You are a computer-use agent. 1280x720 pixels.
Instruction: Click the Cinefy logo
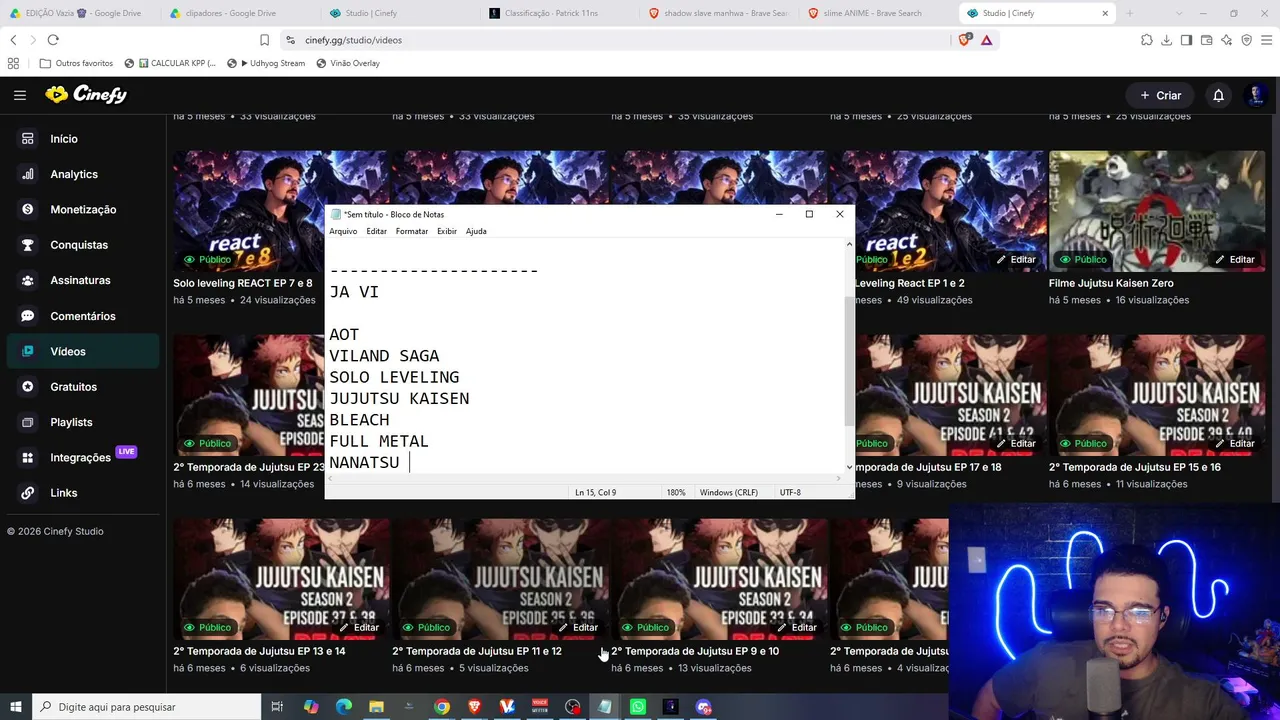(x=86, y=95)
